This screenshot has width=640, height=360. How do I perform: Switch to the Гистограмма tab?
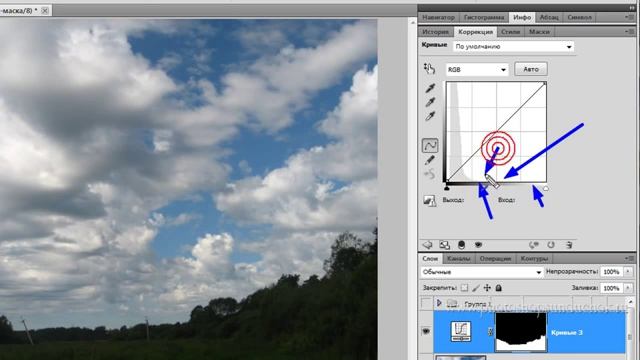[x=484, y=17]
